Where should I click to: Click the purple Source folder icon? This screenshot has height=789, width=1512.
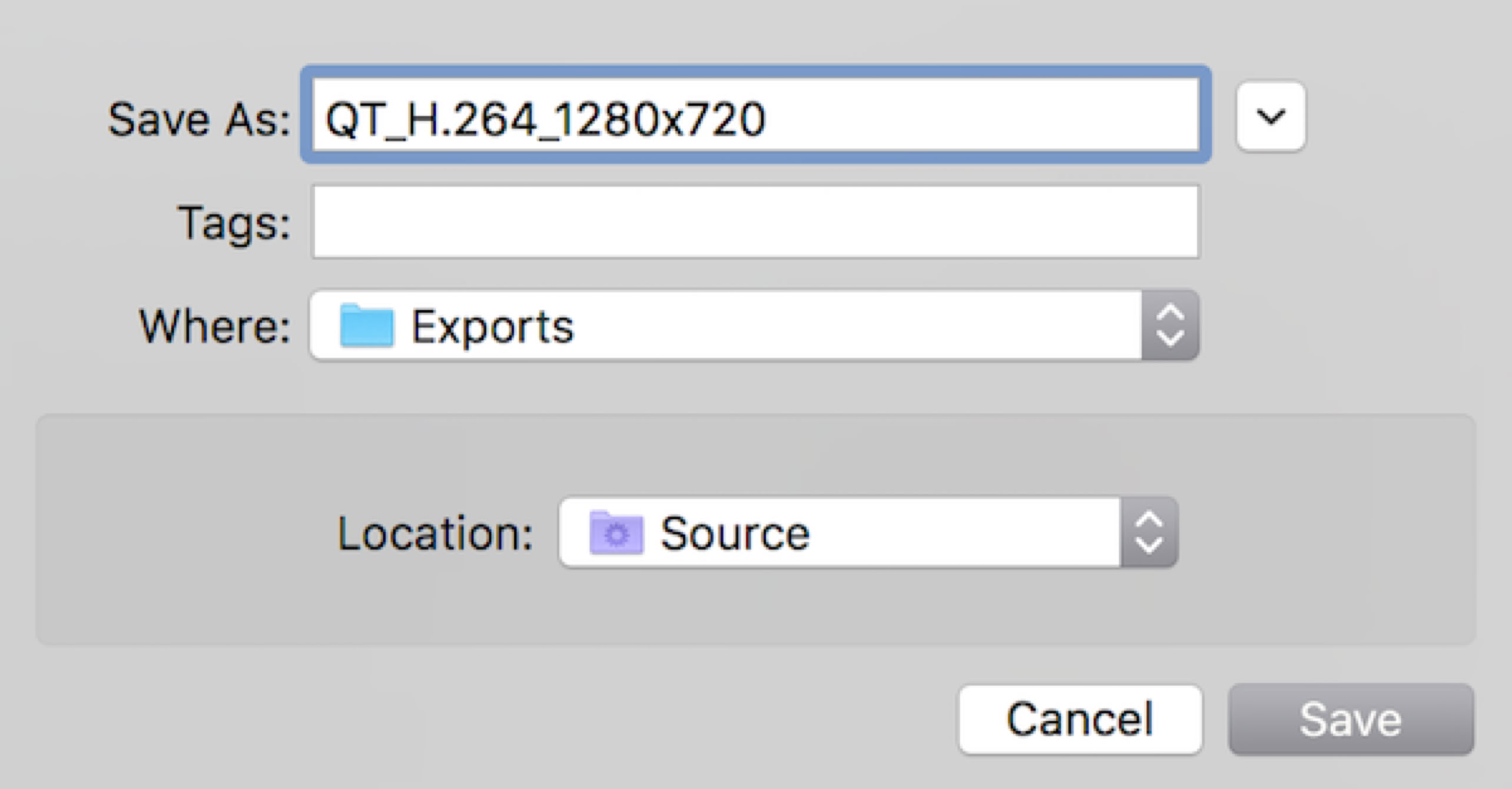coord(616,533)
